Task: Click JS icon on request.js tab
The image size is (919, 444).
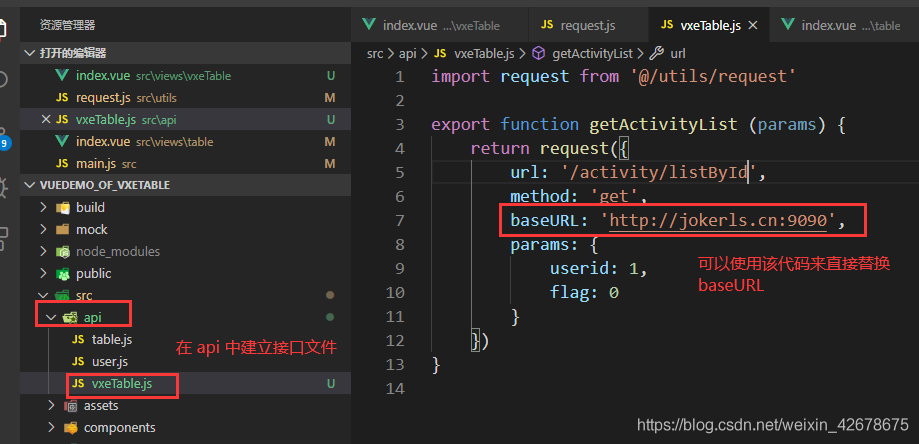Action: [547, 25]
